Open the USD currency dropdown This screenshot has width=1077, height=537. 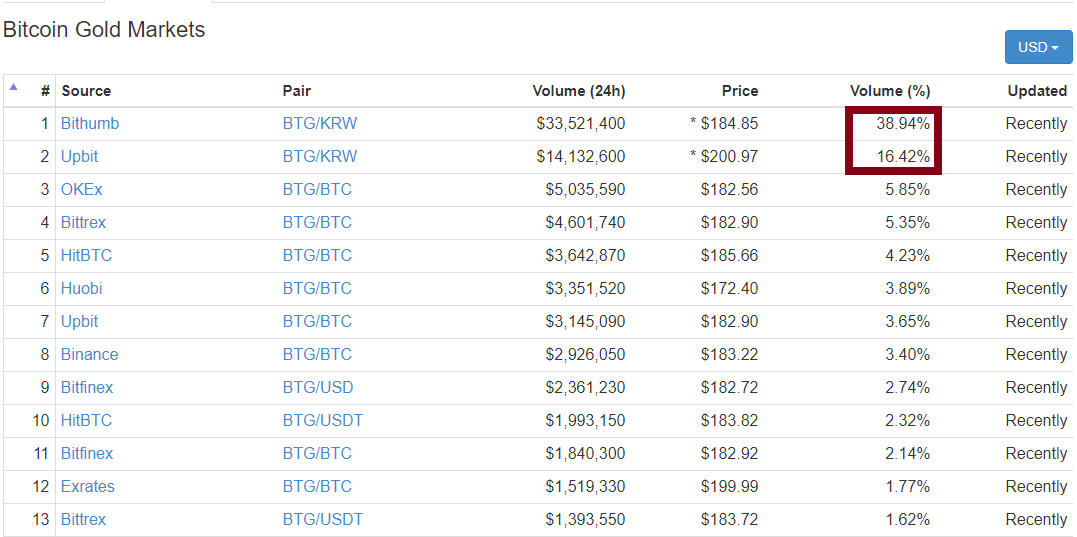coord(1038,47)
